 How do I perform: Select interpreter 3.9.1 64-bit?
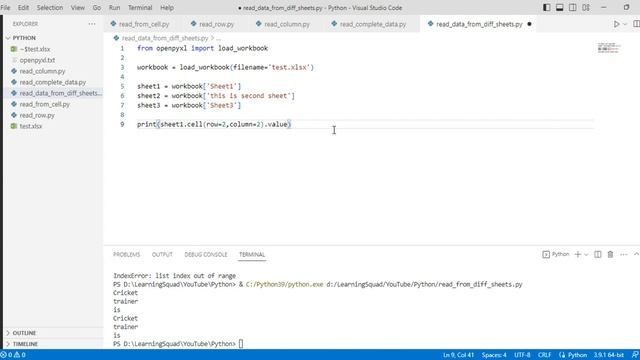[609, 355]
